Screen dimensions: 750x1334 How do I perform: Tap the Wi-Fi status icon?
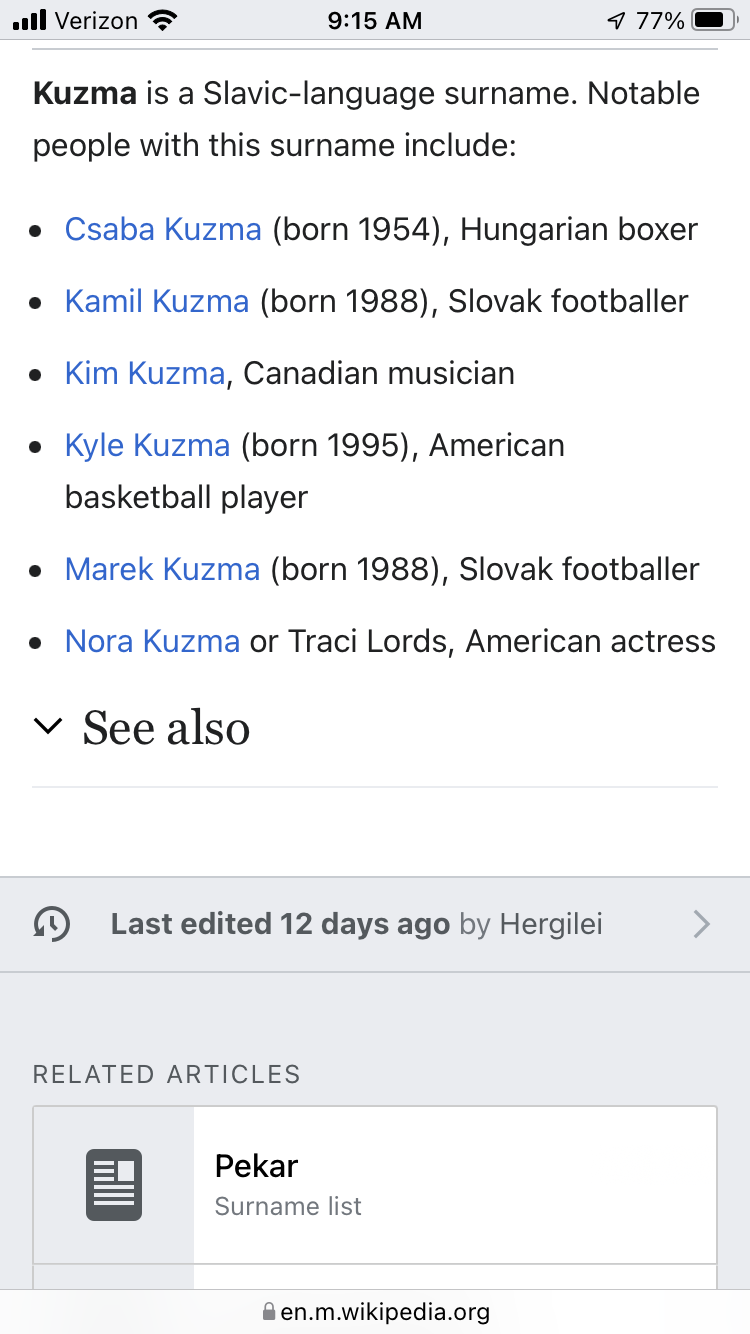tap(160, 20)
